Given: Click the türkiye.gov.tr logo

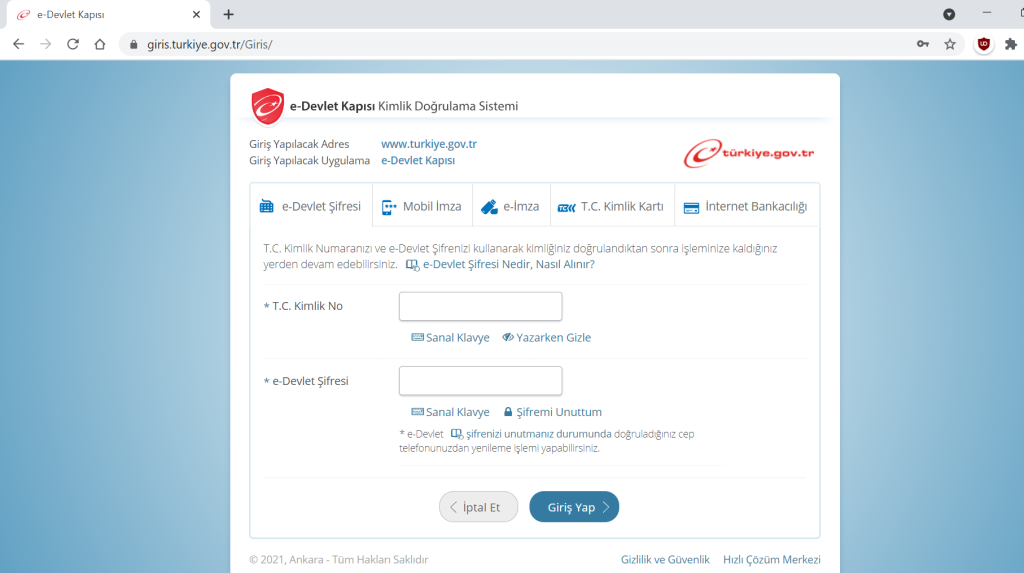Looking at the screenshot, I should pos(748,154).
